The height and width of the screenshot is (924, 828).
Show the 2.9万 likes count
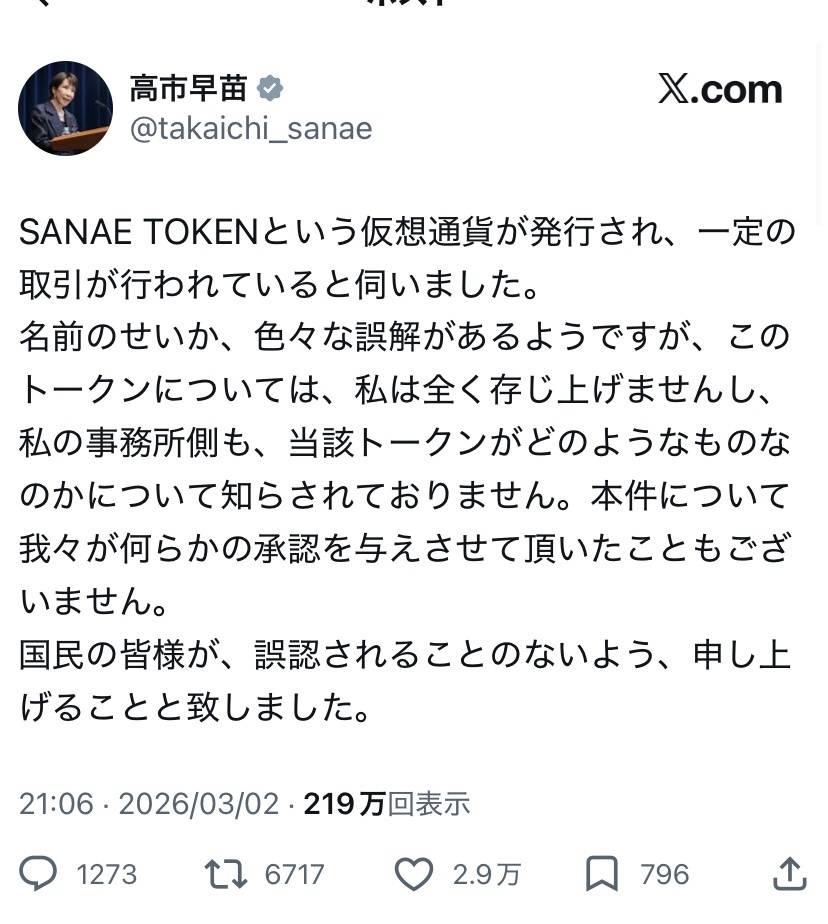pyautogui.click(x=486, y=875)
